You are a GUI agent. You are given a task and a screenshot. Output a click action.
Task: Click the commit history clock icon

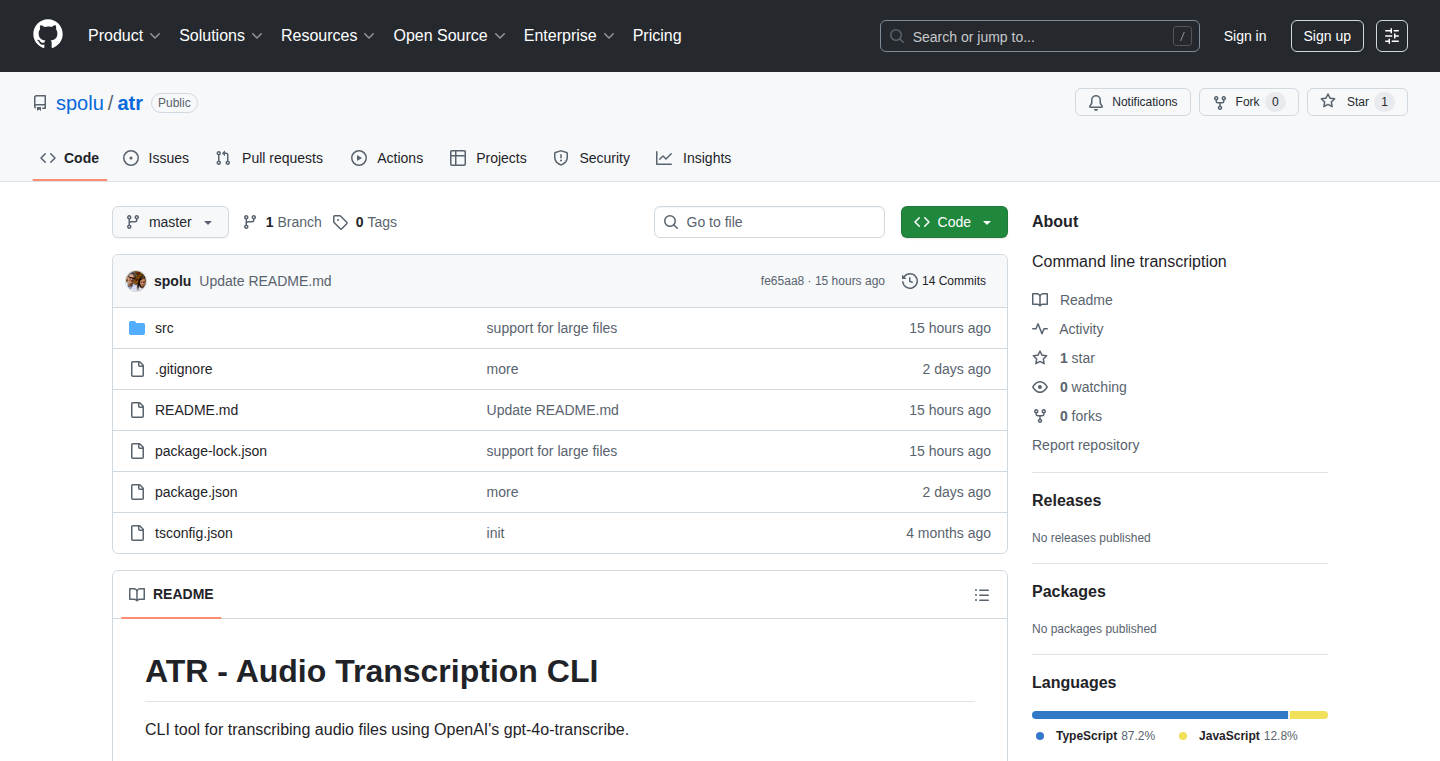[909, 281]
